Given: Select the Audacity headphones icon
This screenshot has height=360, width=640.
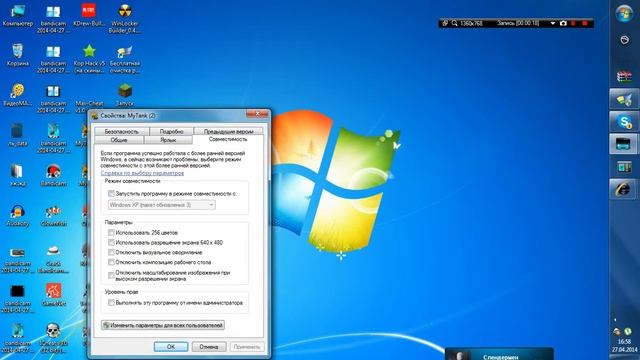Looking at the screenshot, I should click(18, 215).
